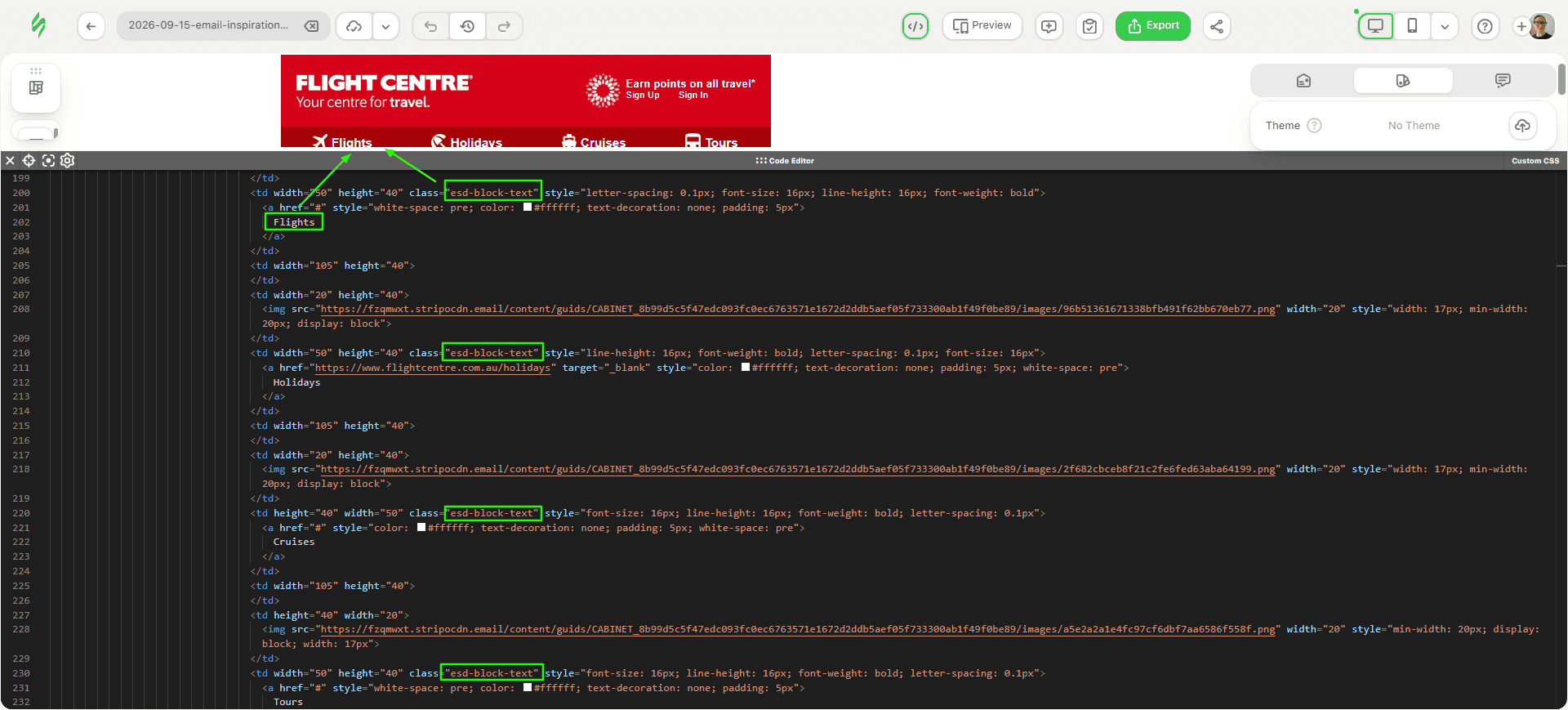Click Holidays link in email preview
This screenshot has height=710, width=1568.
[x=475, y=142]
